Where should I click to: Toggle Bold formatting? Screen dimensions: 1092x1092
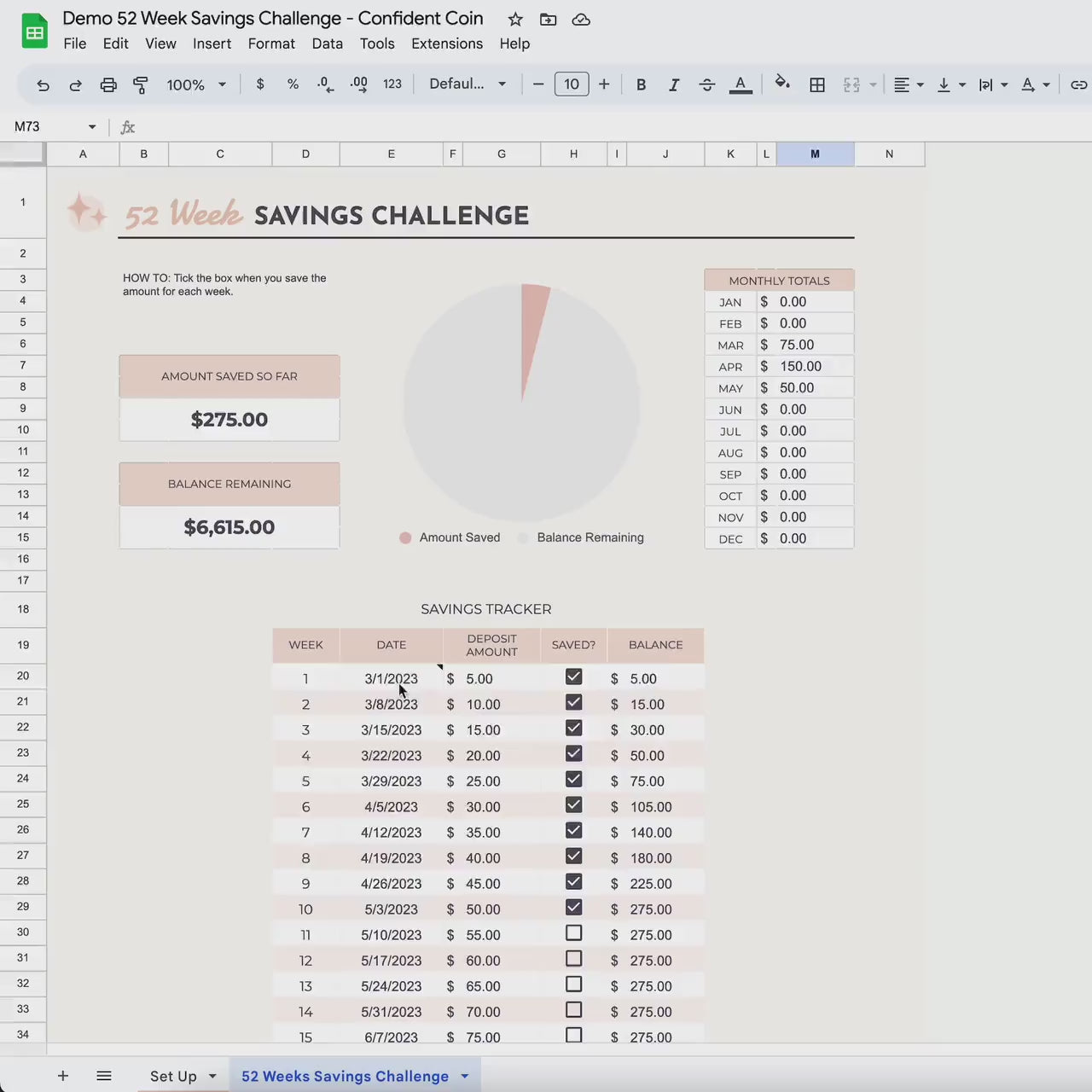[x=641, y=84]
